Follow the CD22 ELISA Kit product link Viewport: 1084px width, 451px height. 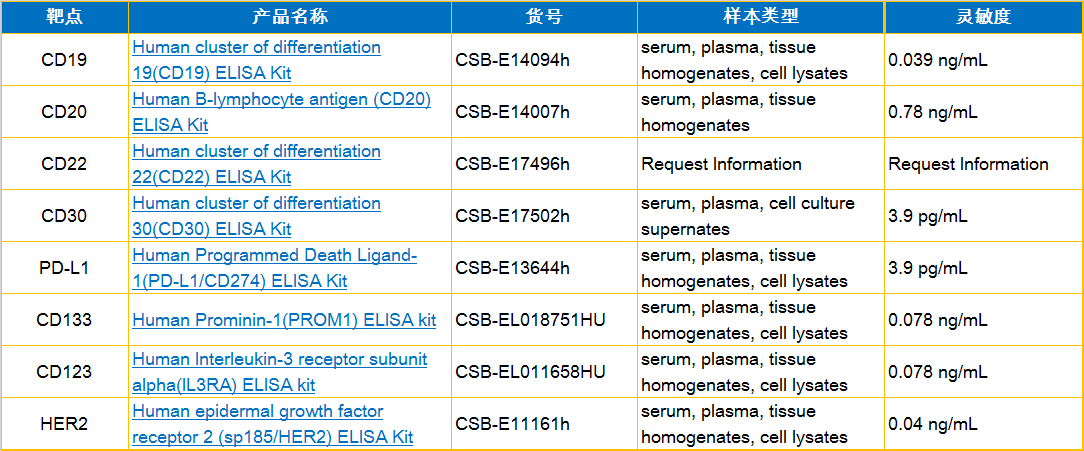[x=256, y=164]
